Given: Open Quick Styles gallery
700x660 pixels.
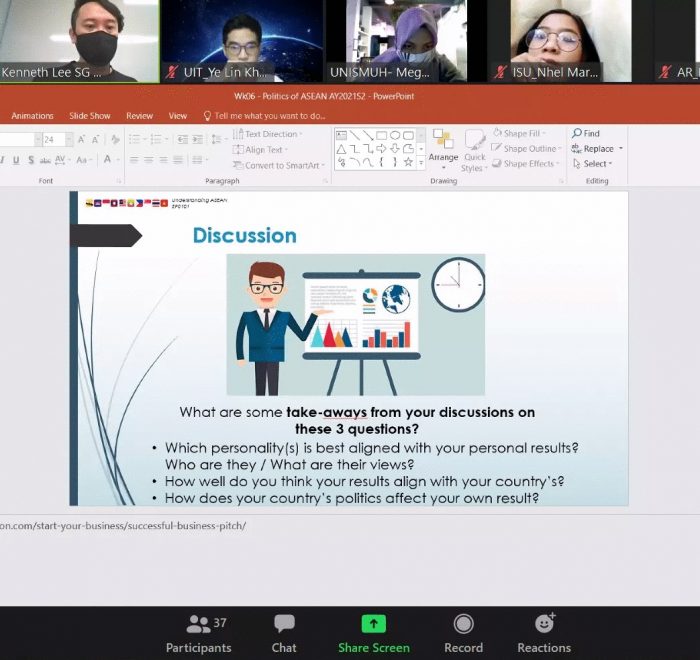Looking at the screenshot, I should tap(474, 150).
